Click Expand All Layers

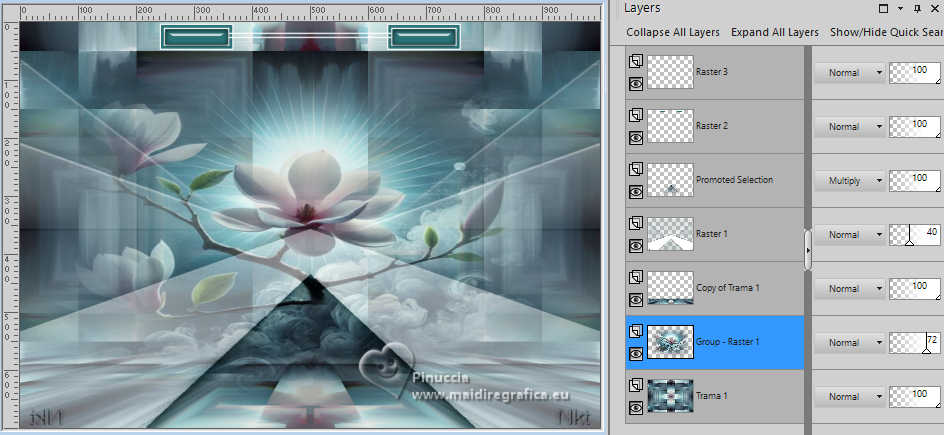775,32
